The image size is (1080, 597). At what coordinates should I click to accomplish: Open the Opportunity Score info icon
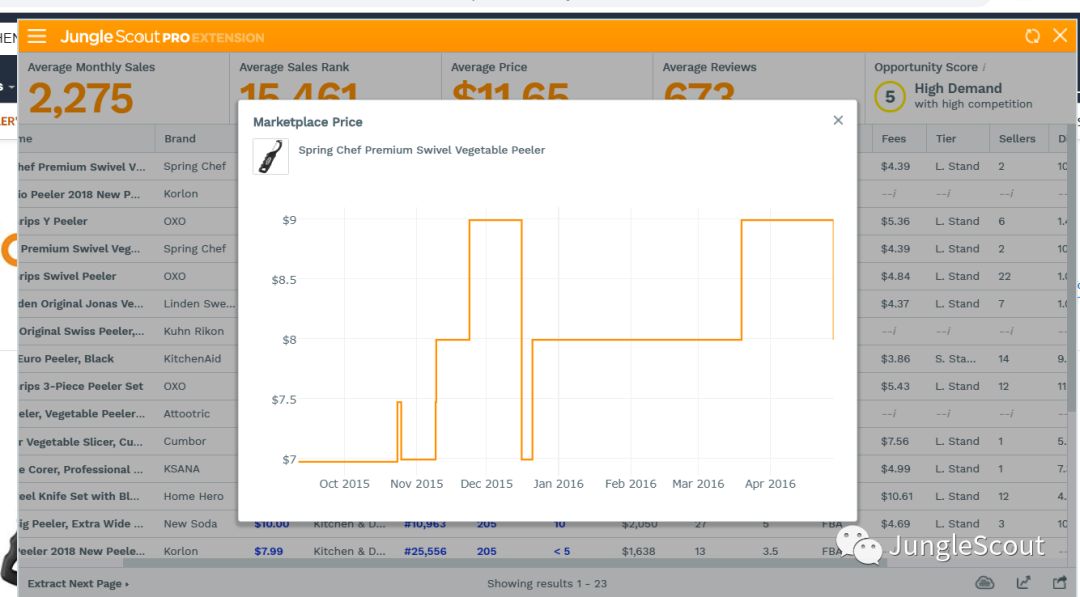coord(984,67)
